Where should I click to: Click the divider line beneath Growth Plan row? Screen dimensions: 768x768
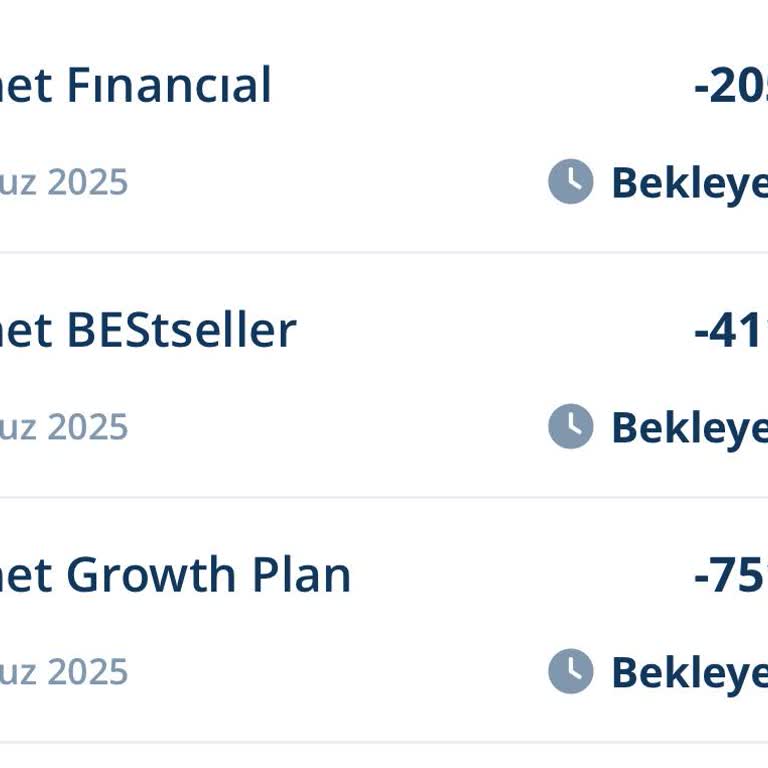click(x=384, y=742)
